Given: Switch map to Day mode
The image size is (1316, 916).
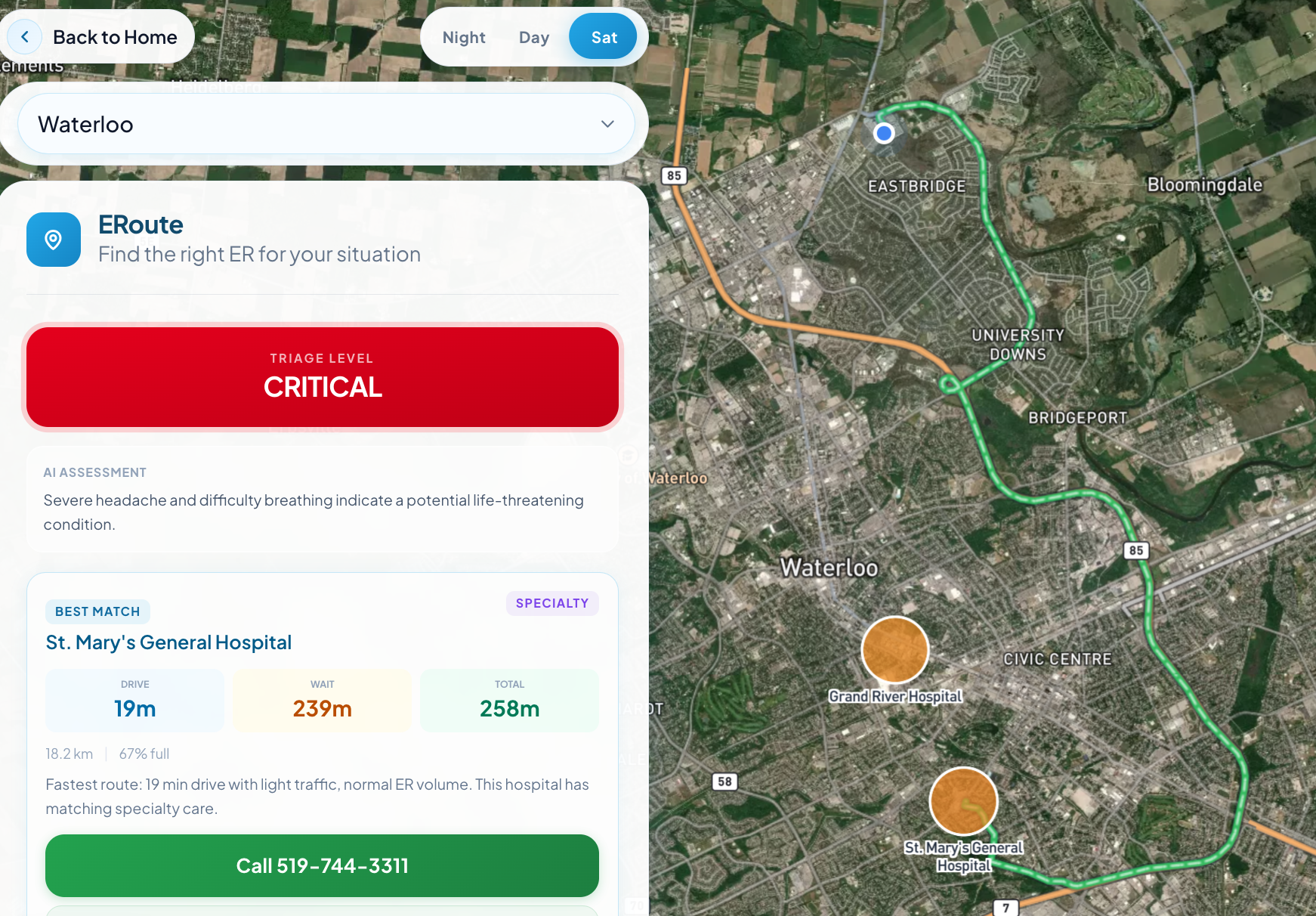Looking at the screenshot, I should click(x=533, y=38).
